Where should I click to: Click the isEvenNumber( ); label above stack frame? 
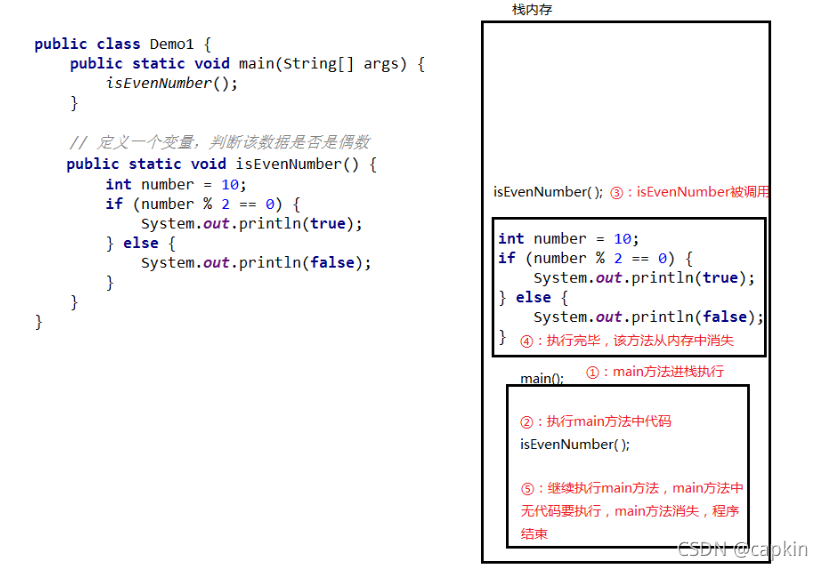pyautogui.click(x=548, y=192)
